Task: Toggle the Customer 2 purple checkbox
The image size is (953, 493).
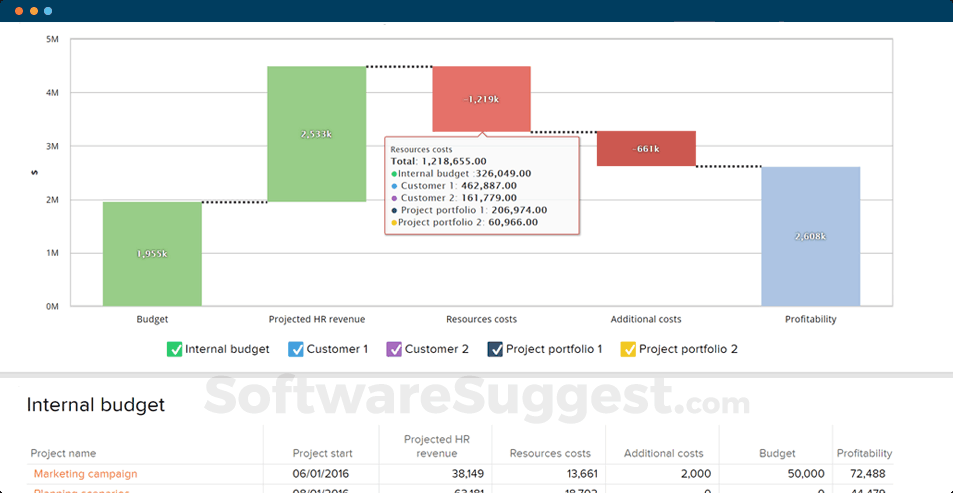Action: click(x=394, y=349)
